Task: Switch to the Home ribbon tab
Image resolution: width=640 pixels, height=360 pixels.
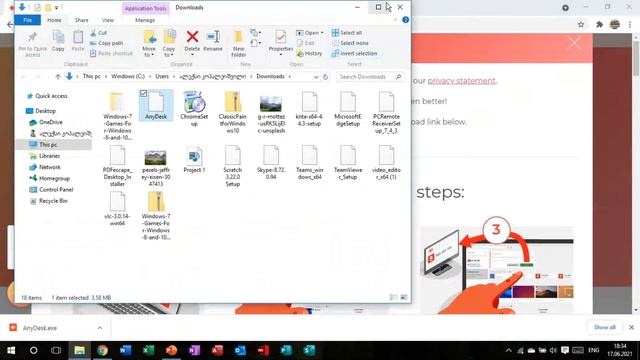Action: (x=54, y=20)
